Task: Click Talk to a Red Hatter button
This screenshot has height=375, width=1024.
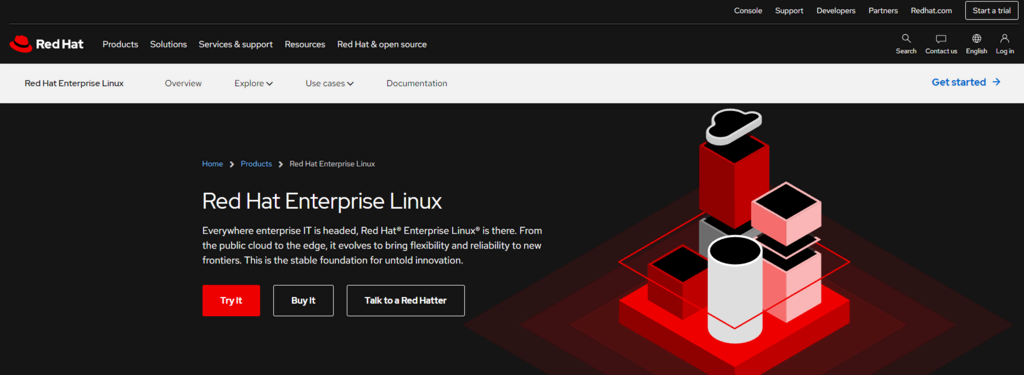Action: click(x=406, y=301)
